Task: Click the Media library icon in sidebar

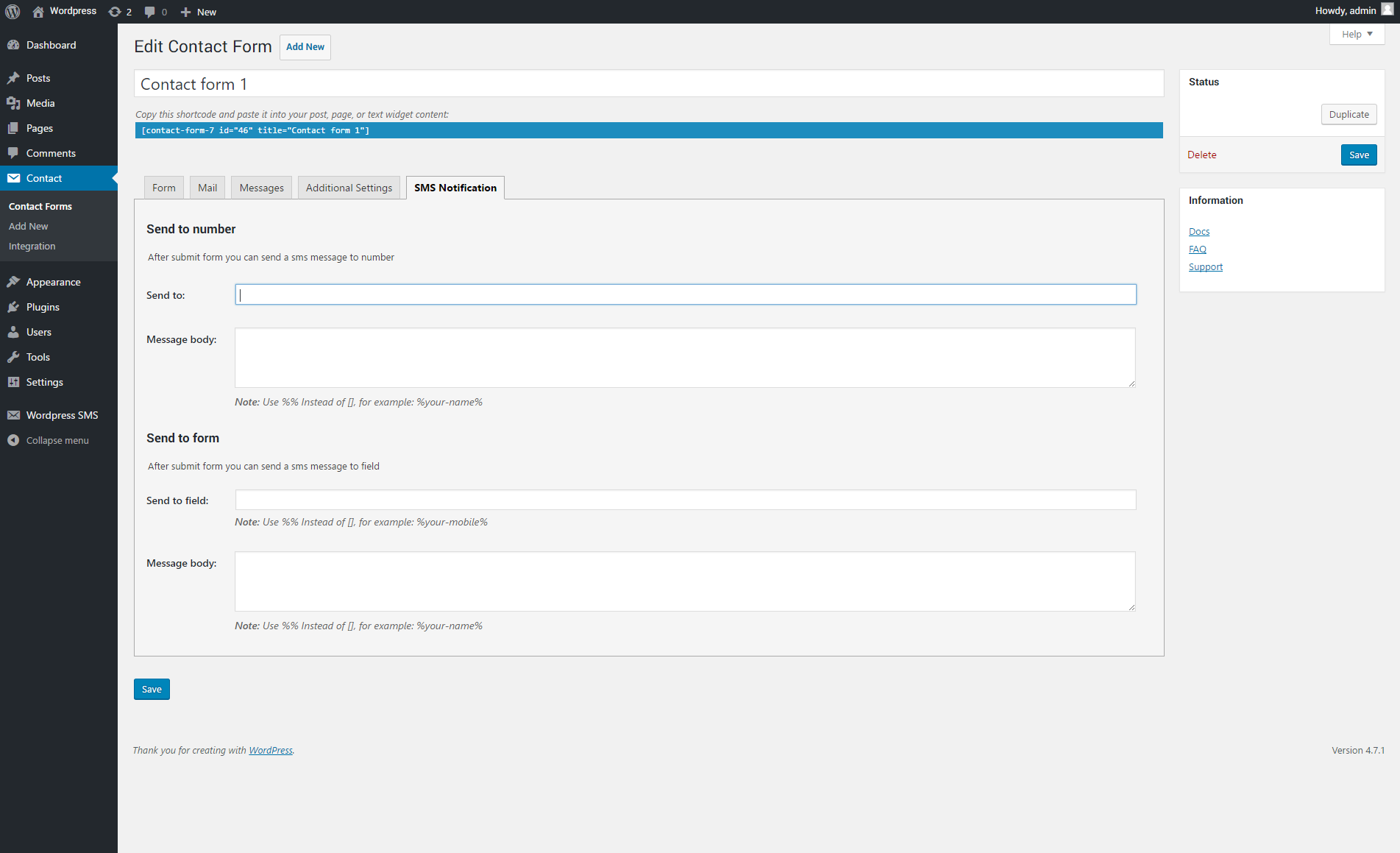Action: (x=13, y=103)
